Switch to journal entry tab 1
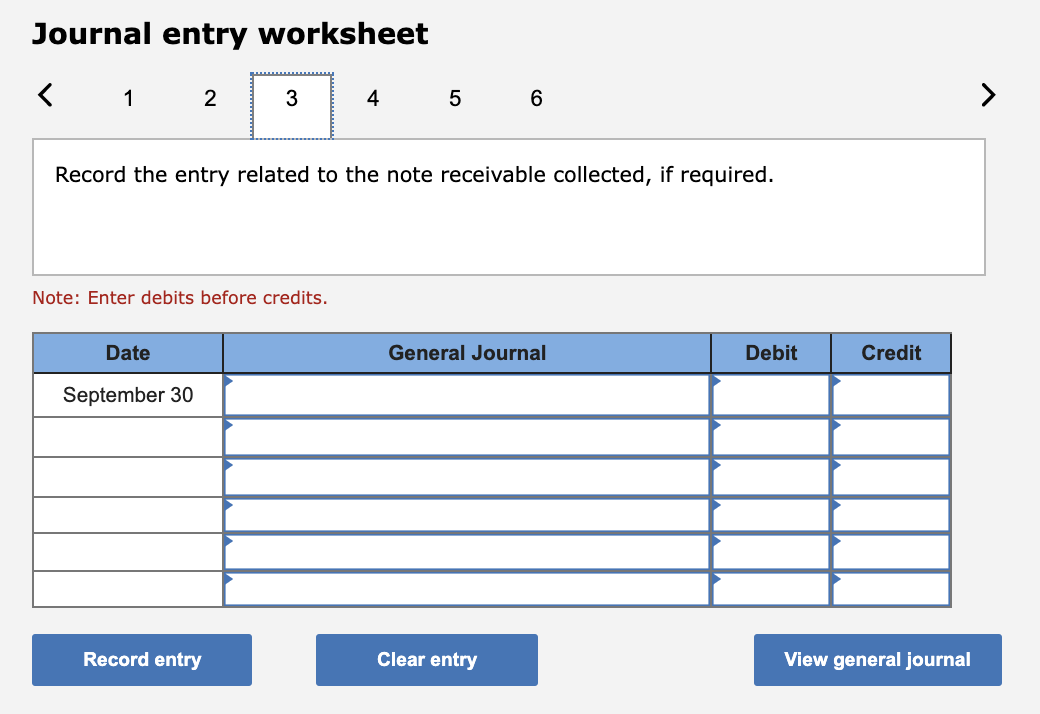The width and height of the screenshot is (1040, 714). 129,98
